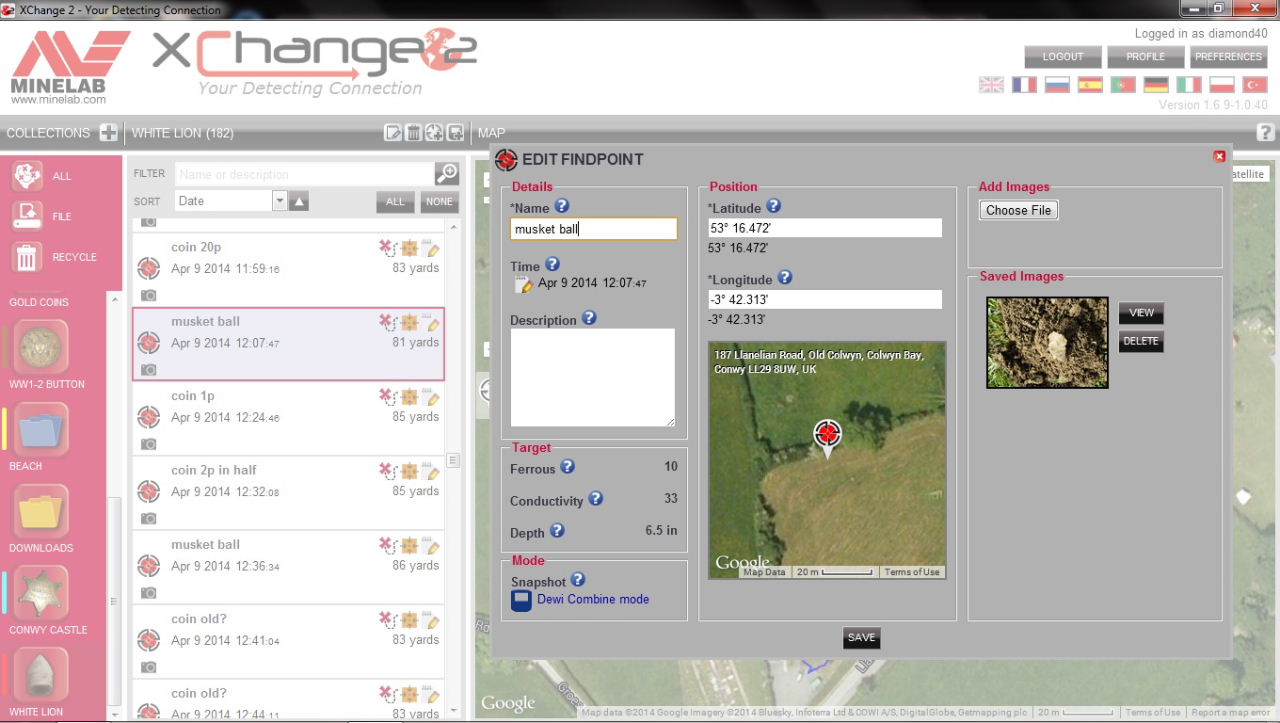Show help for Ferrous value
This screenshot has height=723, width=1280.
(567, 467)
